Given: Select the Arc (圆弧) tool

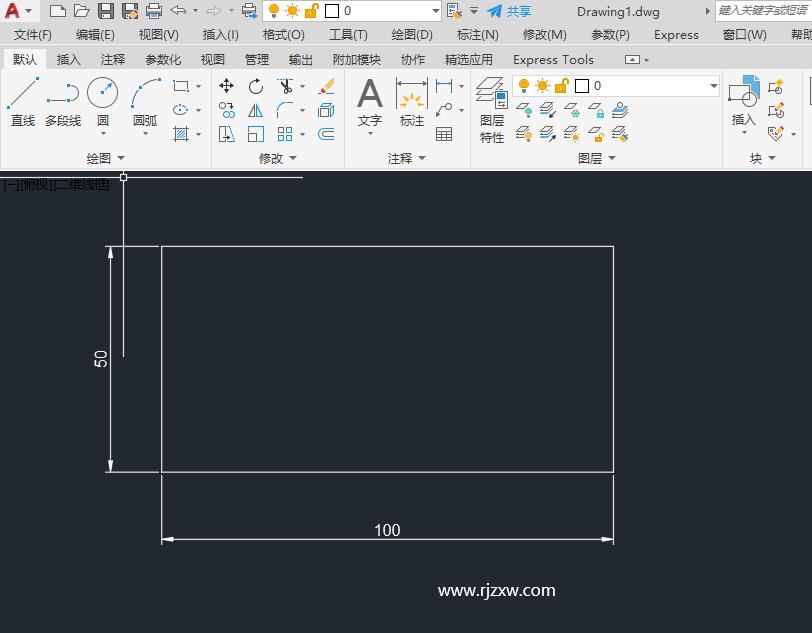Looking at the screenshot, I should [145, 102].
